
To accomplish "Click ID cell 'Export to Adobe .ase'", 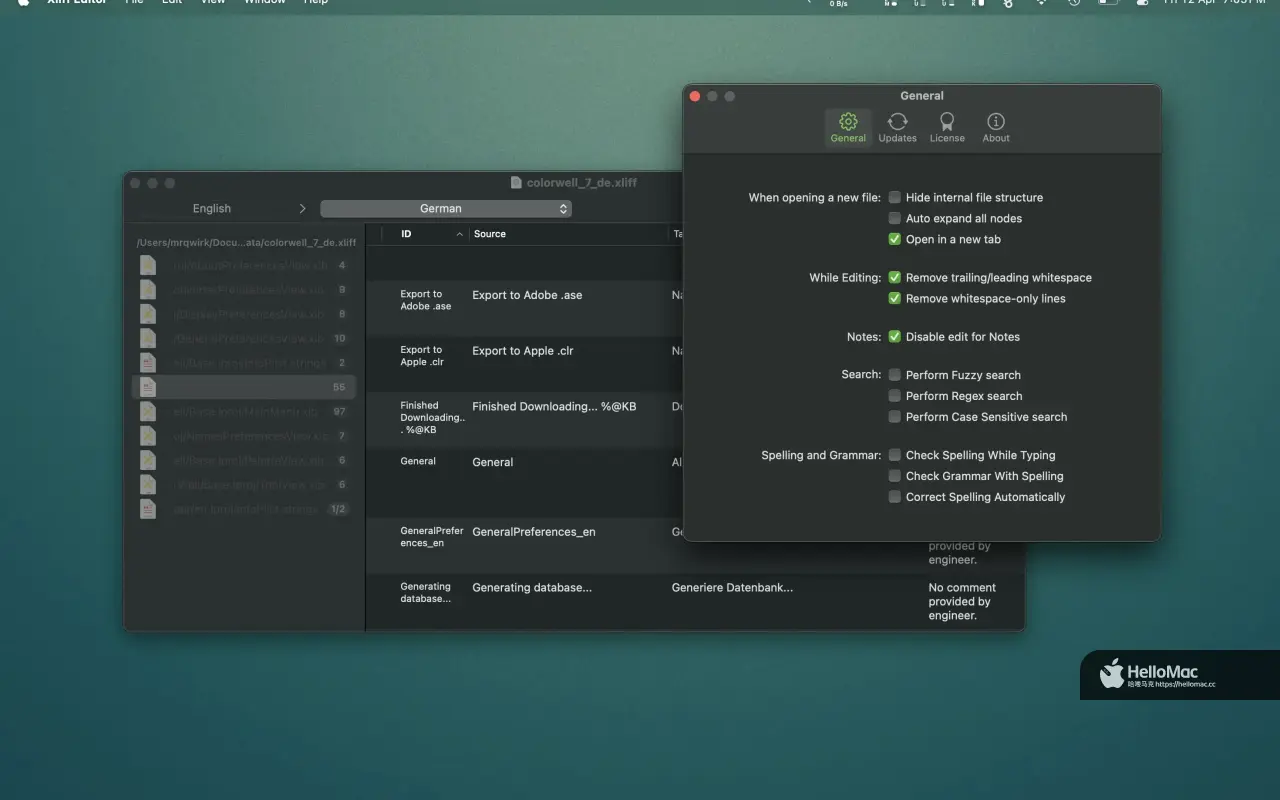I will [425, 300].
